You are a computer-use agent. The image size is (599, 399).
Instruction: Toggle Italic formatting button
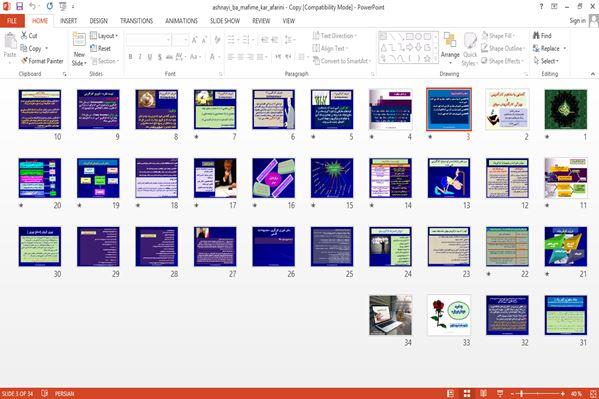click(x=140, y=57)
